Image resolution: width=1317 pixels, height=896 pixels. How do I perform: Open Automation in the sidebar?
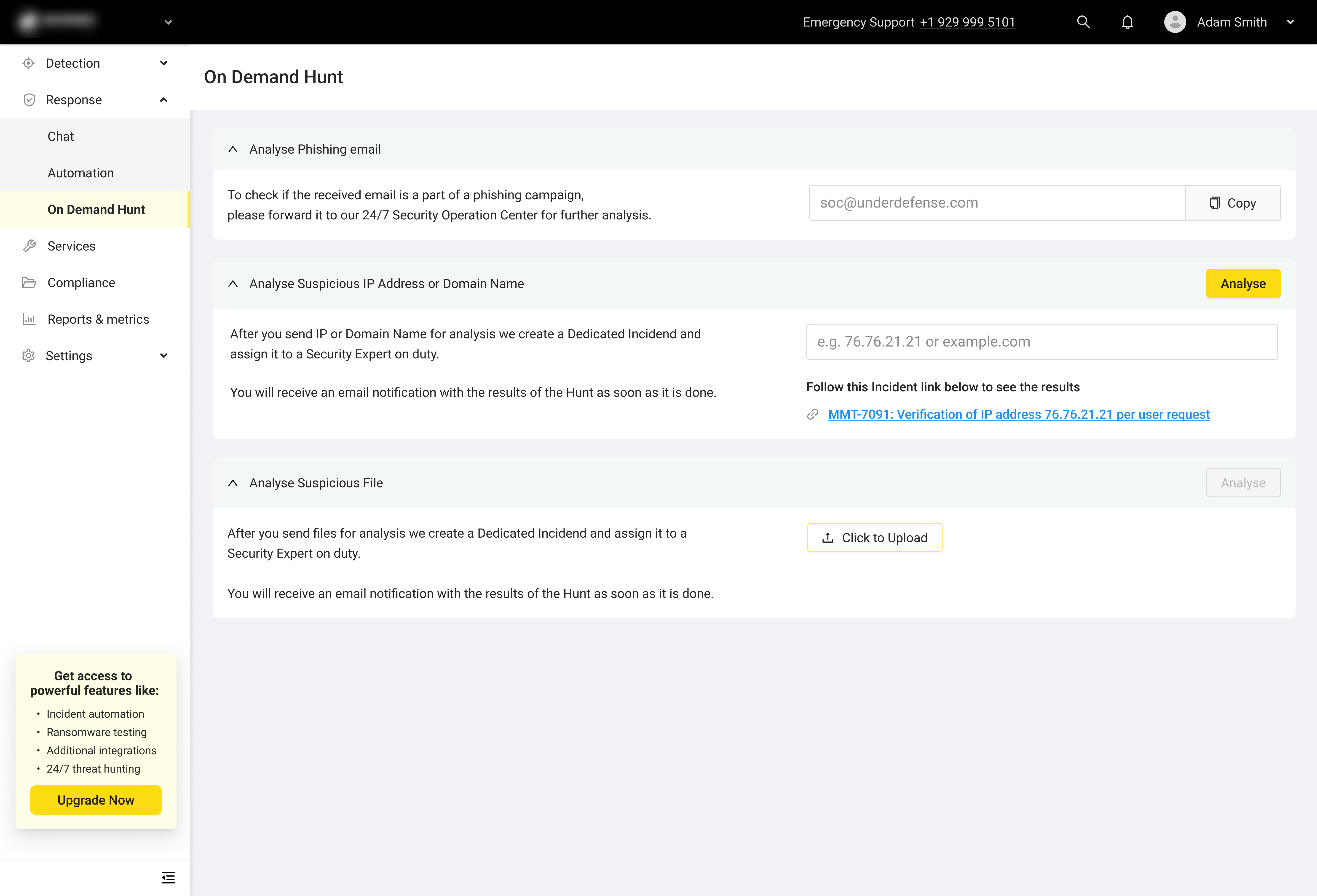pyautogui.click(x=95, y=173)
